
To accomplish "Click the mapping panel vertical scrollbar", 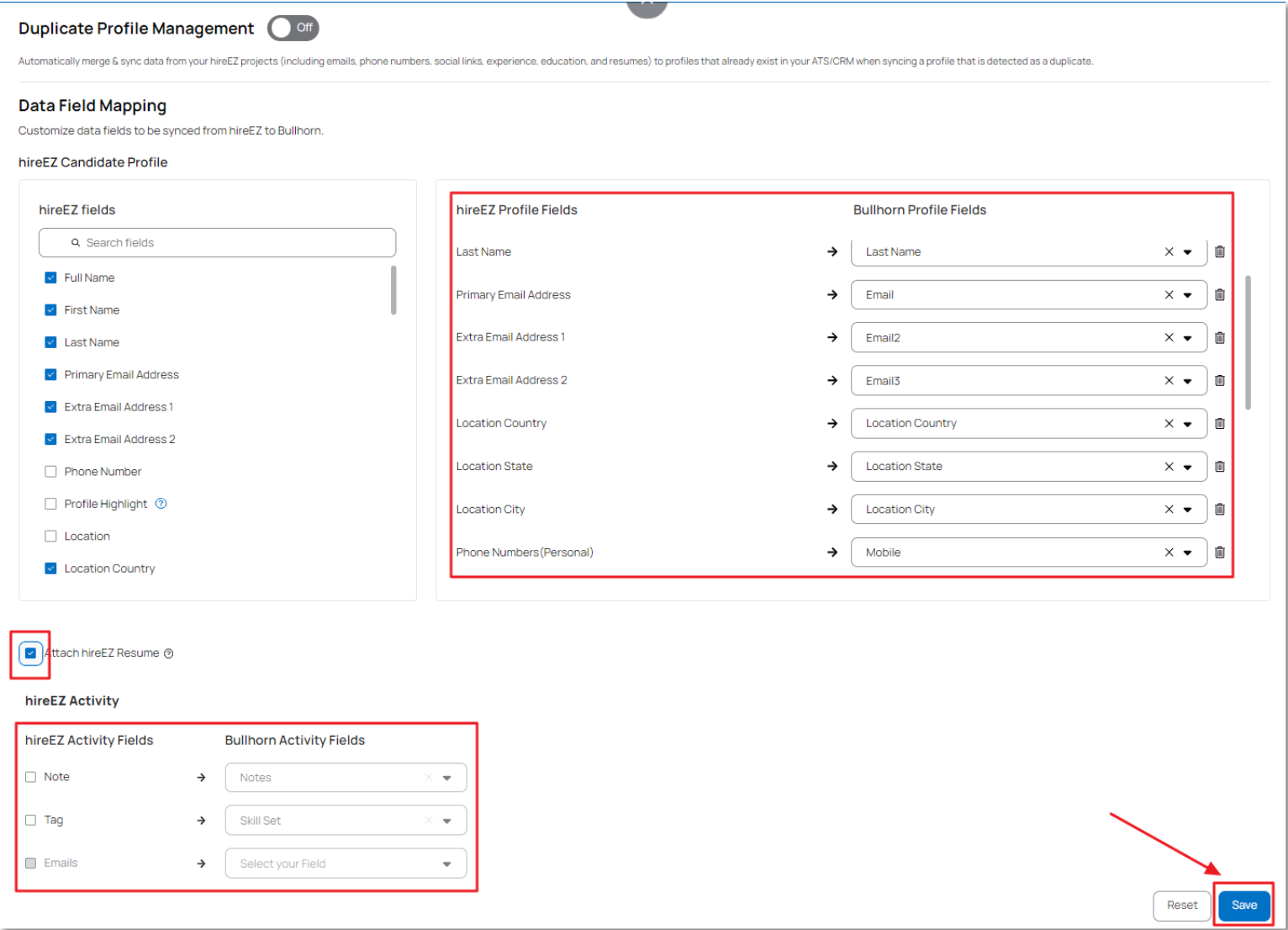I will [x=1248, y=342].
